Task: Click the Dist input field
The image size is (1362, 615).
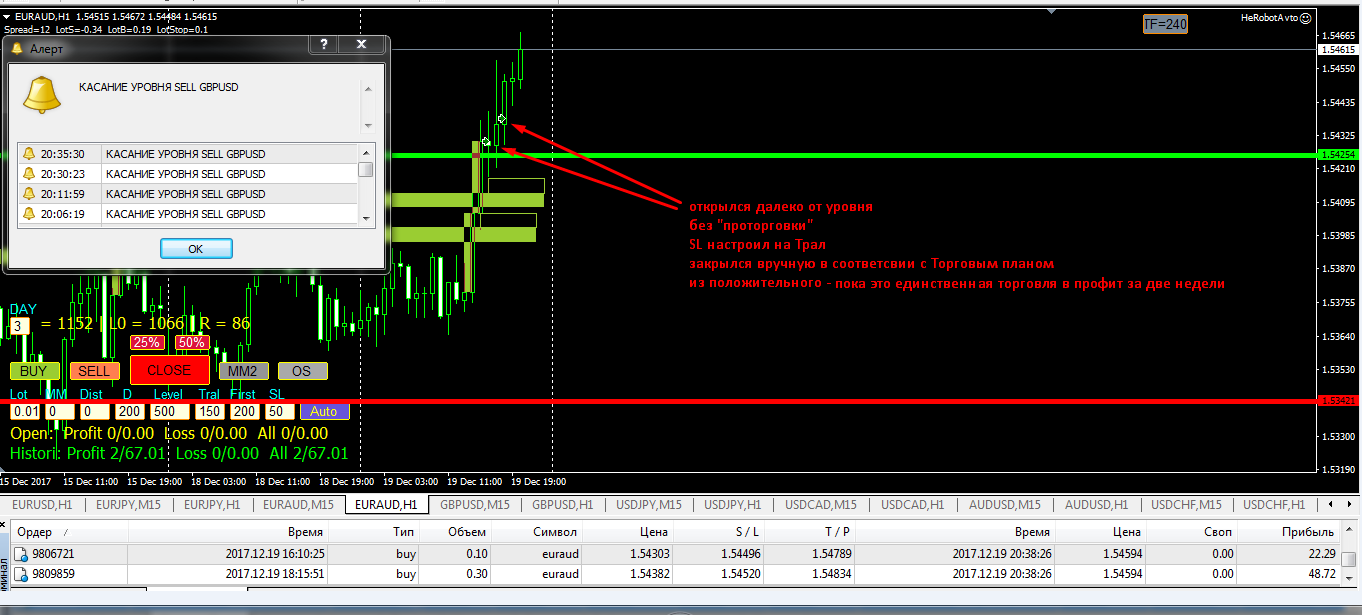Action: click(x=95, y=411)
